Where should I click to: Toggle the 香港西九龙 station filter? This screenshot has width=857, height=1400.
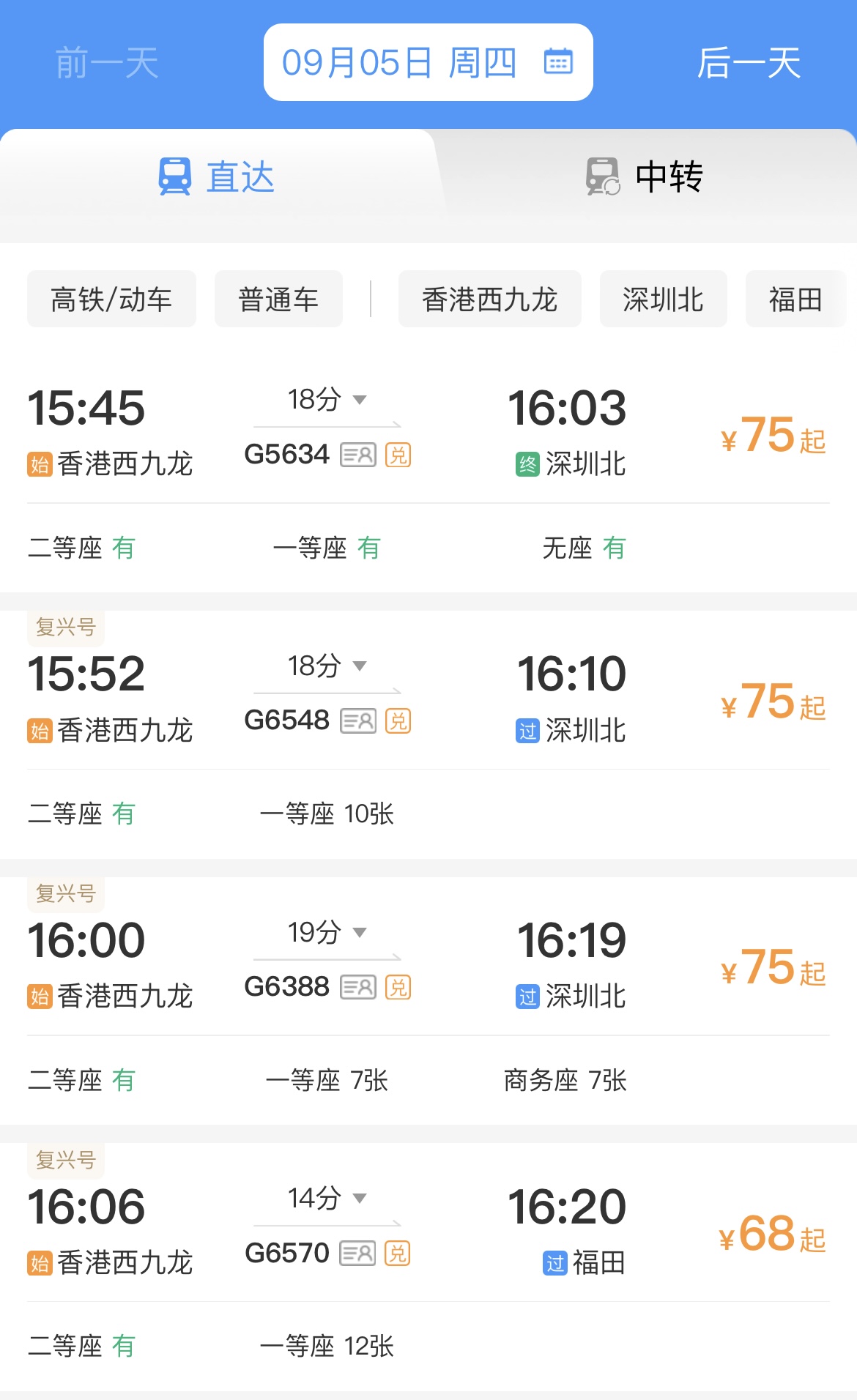(x=489, y=299)
